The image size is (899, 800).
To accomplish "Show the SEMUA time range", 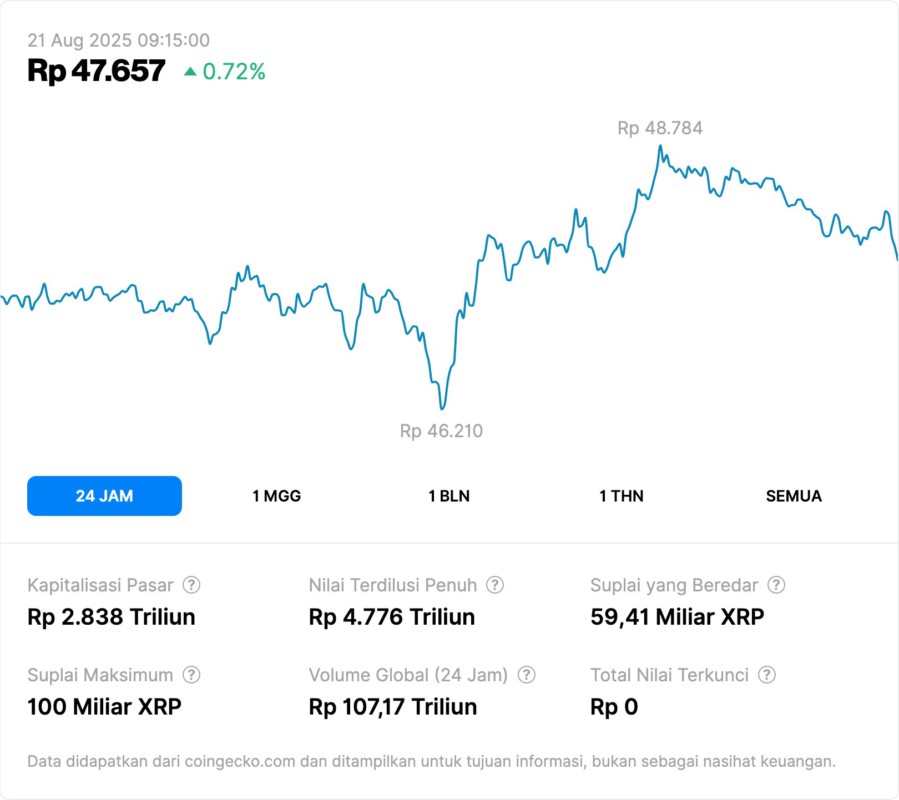I will (x=794, y=496).
